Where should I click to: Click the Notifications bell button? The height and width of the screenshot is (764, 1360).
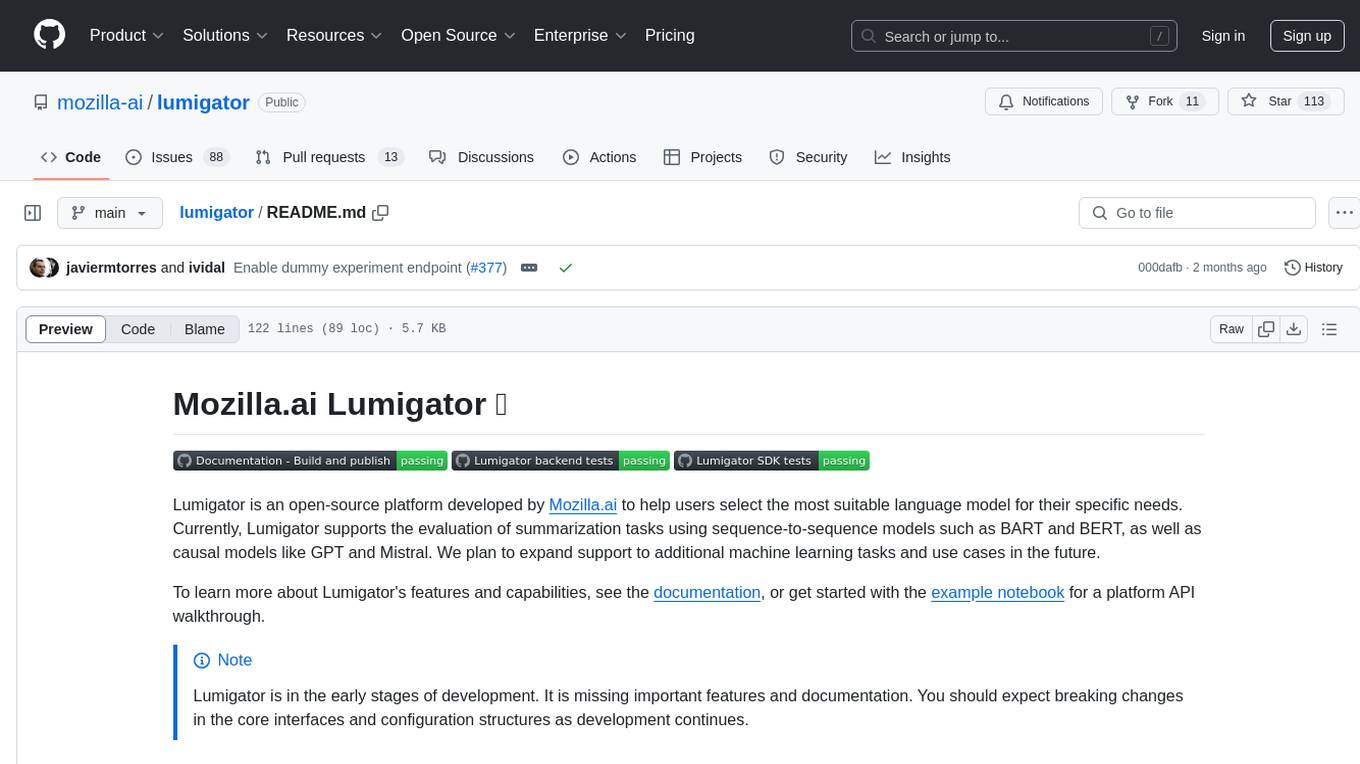pos(1044,102)
